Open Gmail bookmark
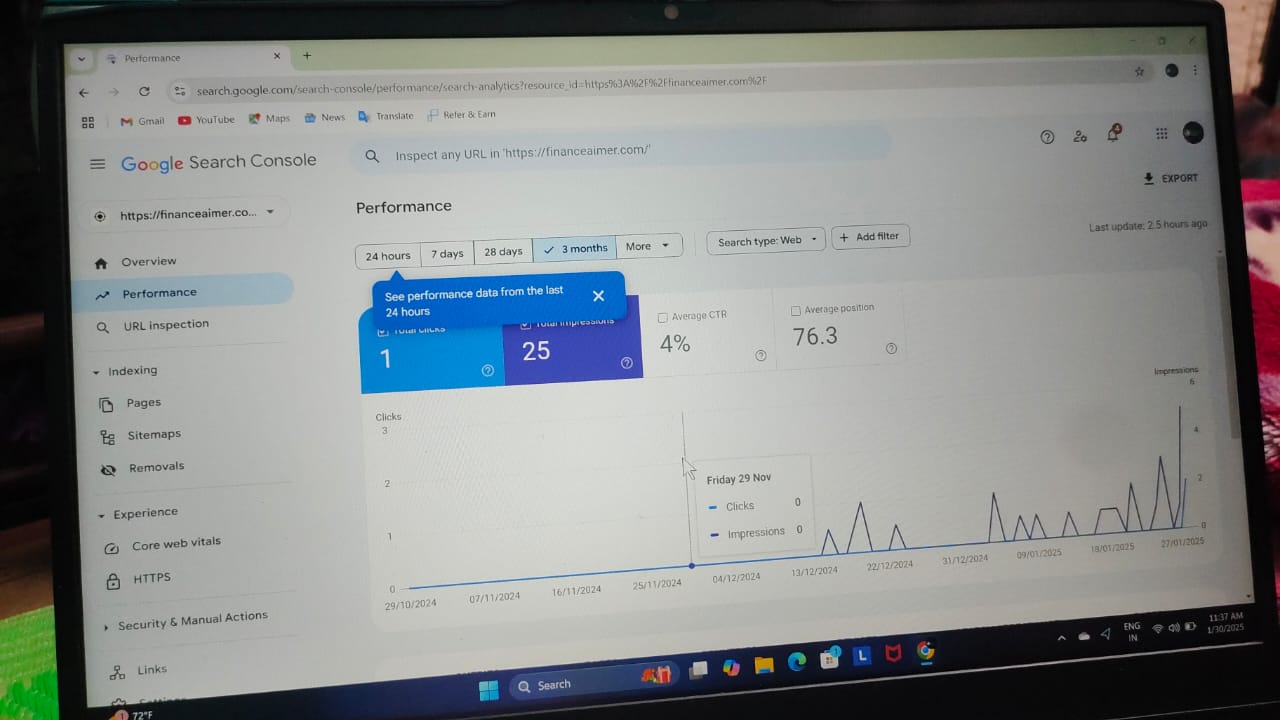 coord(143,121)
